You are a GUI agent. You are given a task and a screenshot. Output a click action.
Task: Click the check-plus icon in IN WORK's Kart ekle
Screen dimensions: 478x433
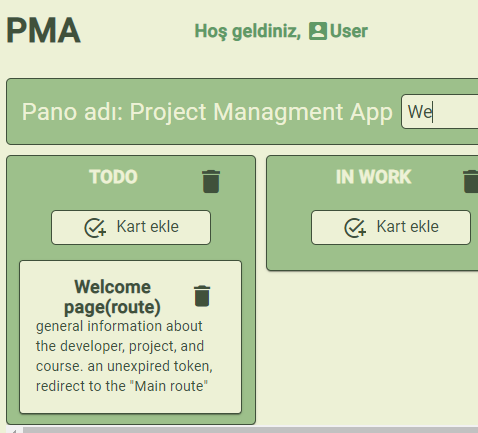(x=355, y=228)
